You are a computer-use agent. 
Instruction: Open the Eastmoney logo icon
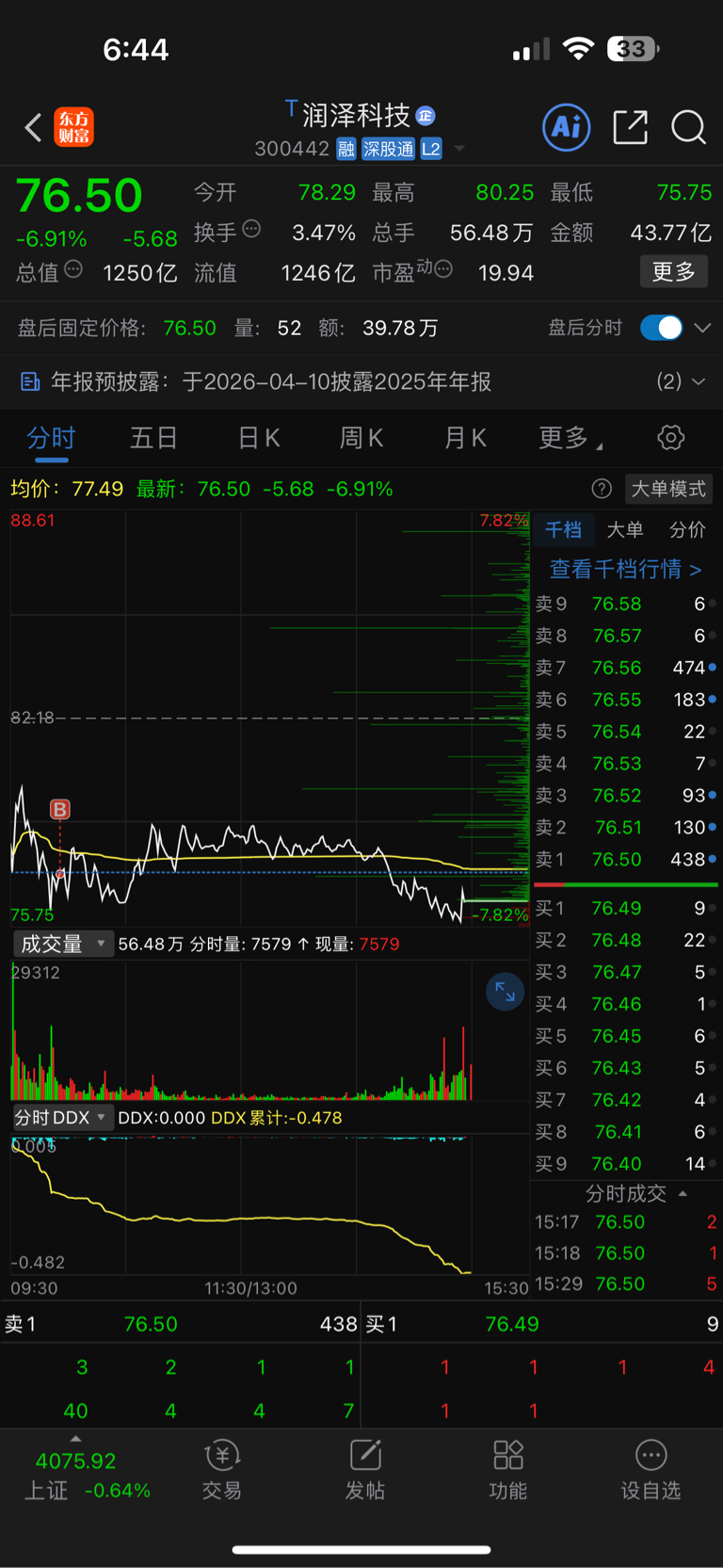click(x=73, y=127)
